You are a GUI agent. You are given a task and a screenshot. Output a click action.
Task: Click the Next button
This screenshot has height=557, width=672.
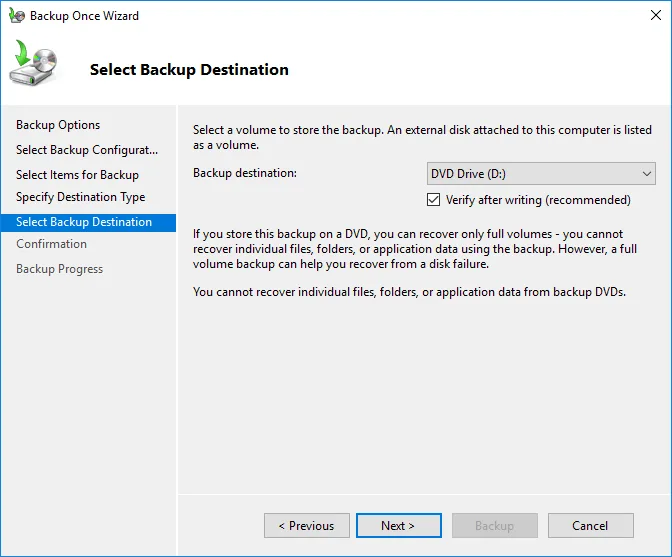pos(399,525)
